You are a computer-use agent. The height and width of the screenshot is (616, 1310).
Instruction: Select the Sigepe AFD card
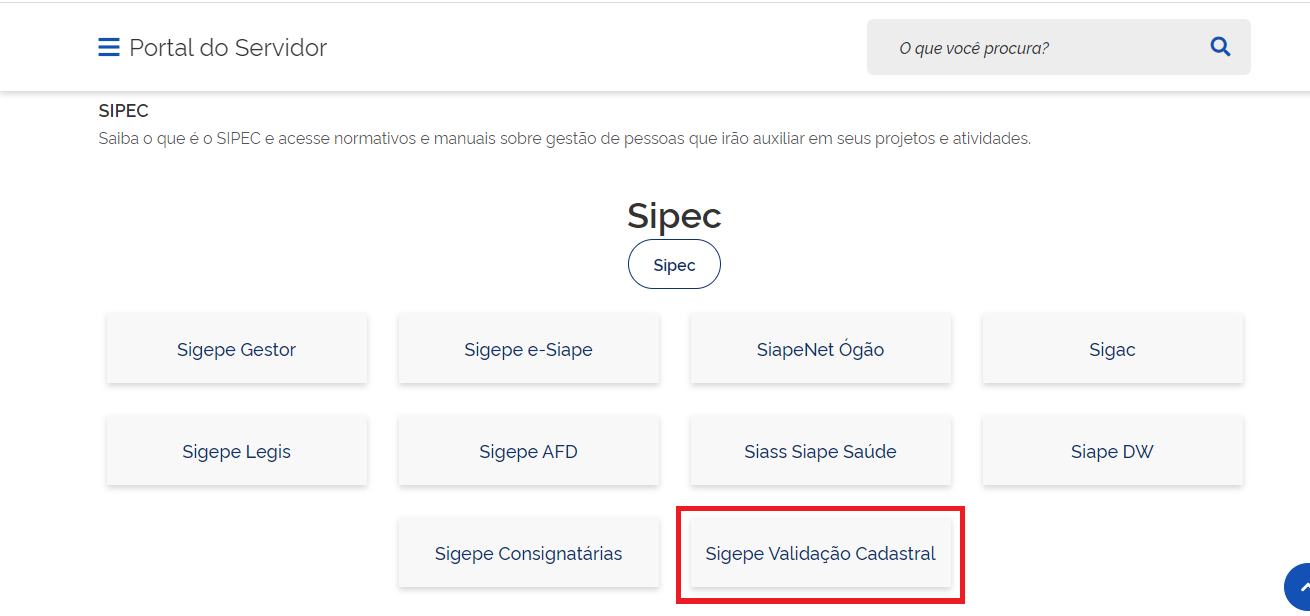click(x=529, y=452)
